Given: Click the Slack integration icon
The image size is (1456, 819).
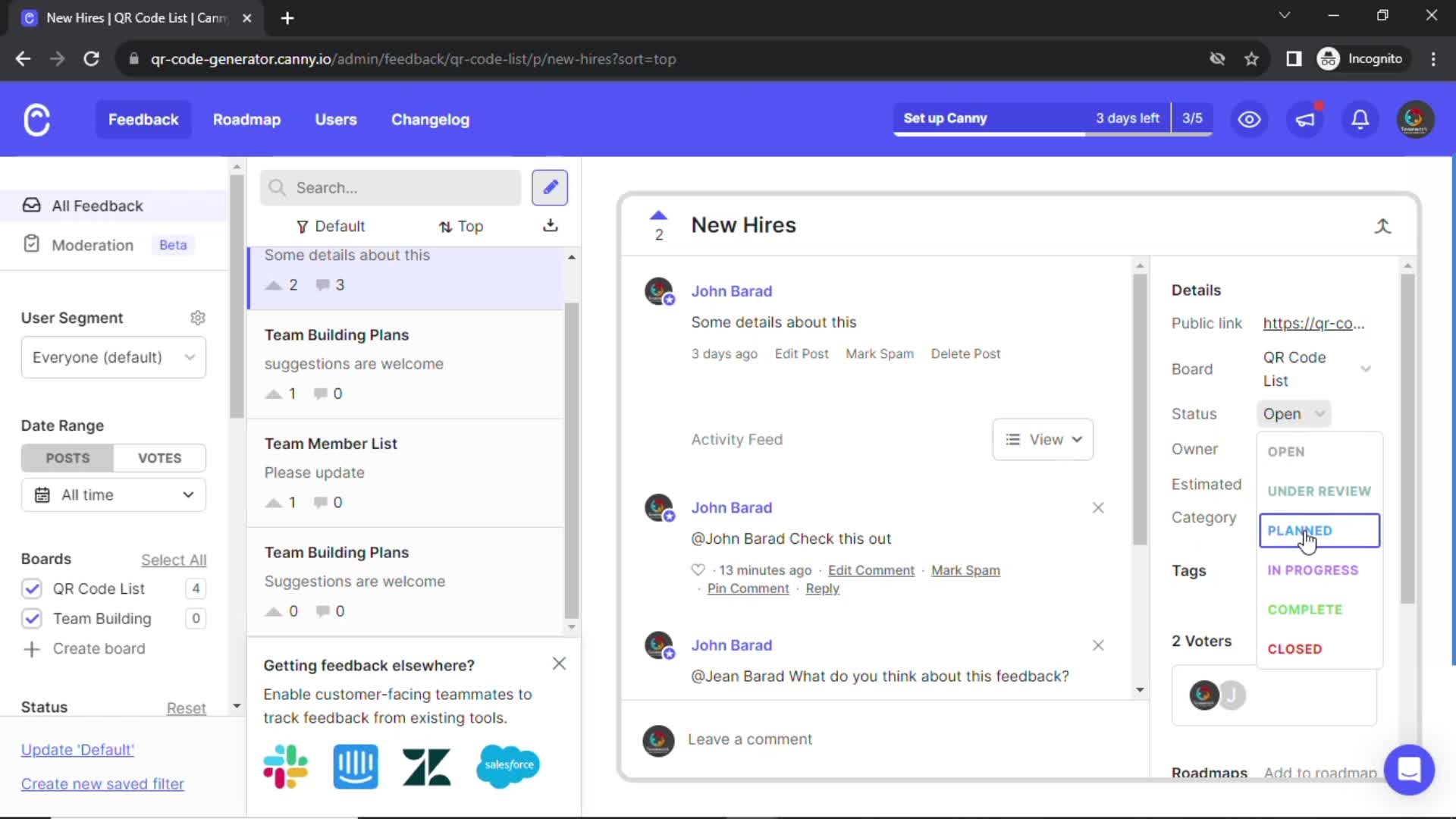Looking at the screenshot, I should click(x=286, y=767).
